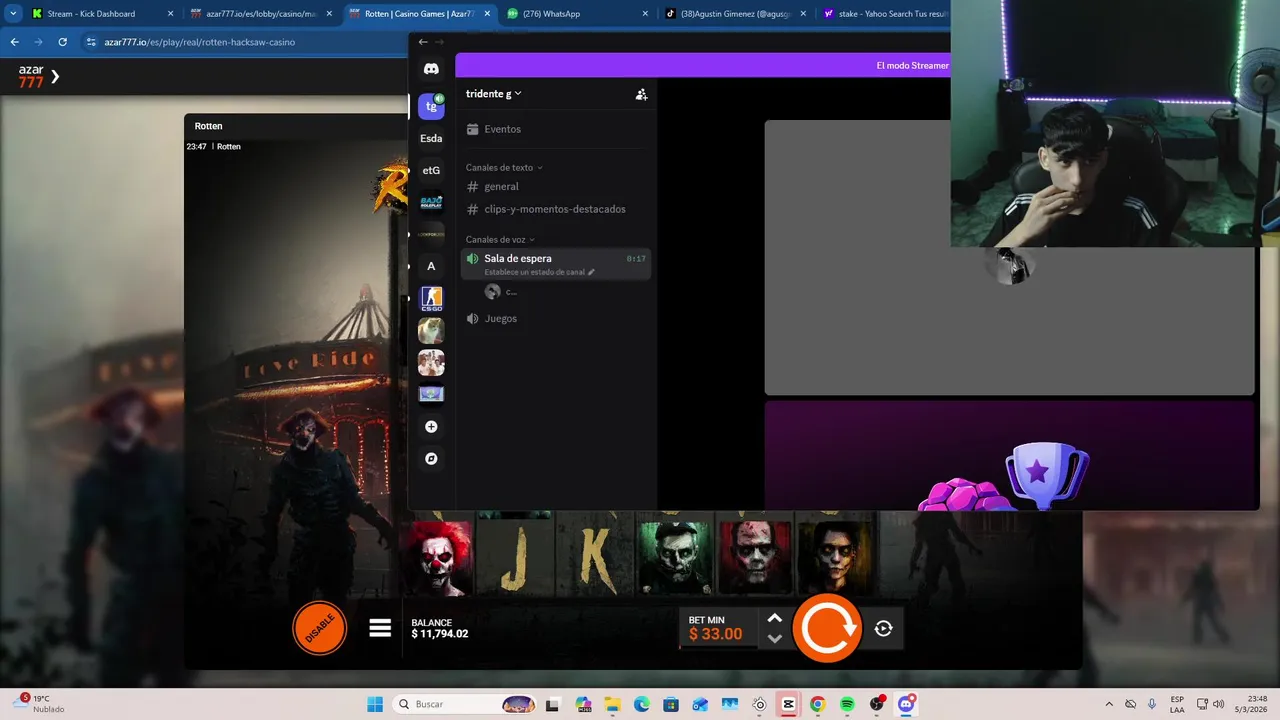Click the balance value $11,794.02
Viewport: 1280px width, 720px height.
(x=440, y=634)
